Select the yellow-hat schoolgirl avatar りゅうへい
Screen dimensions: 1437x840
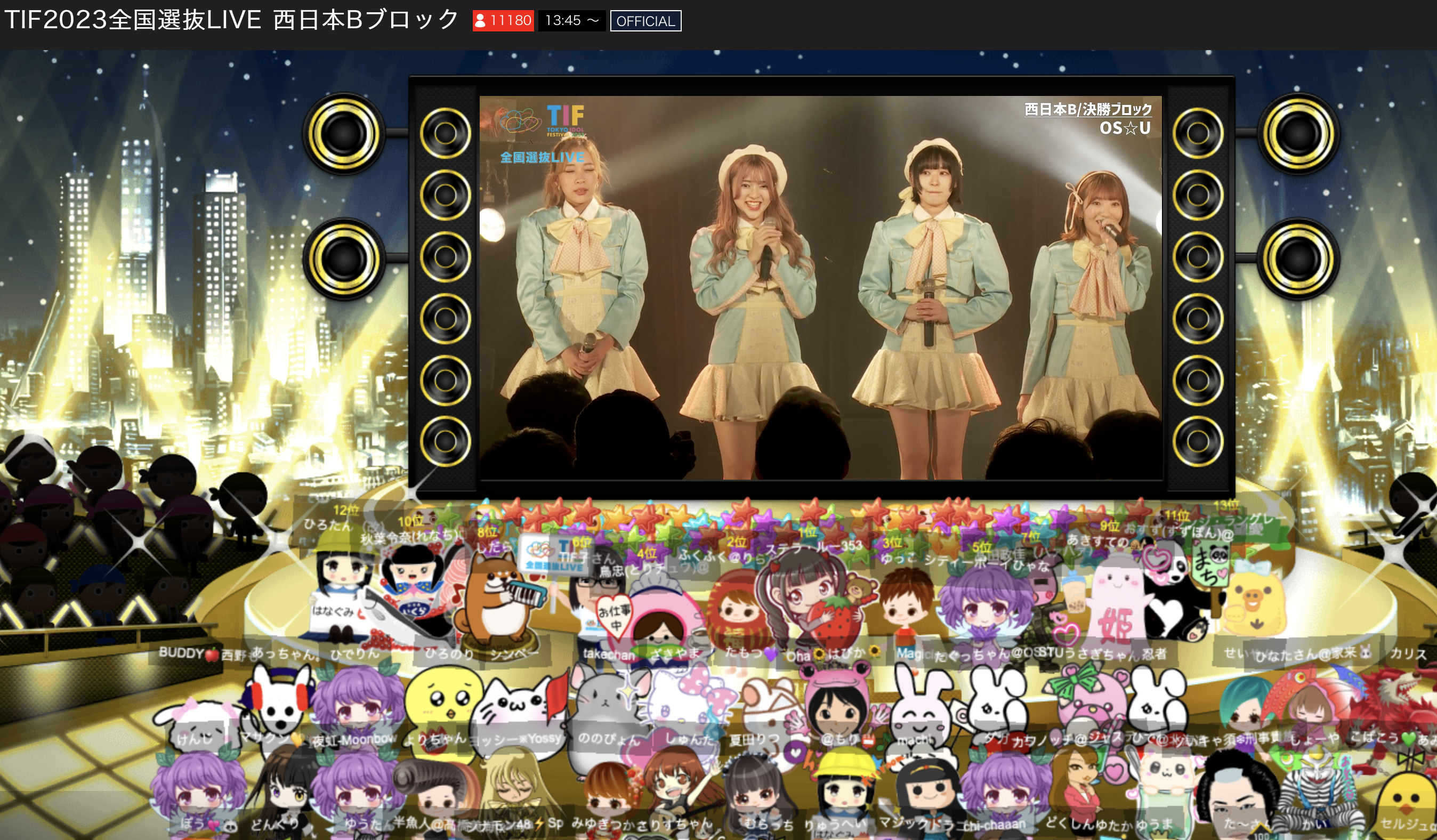[x=847, y=790]
